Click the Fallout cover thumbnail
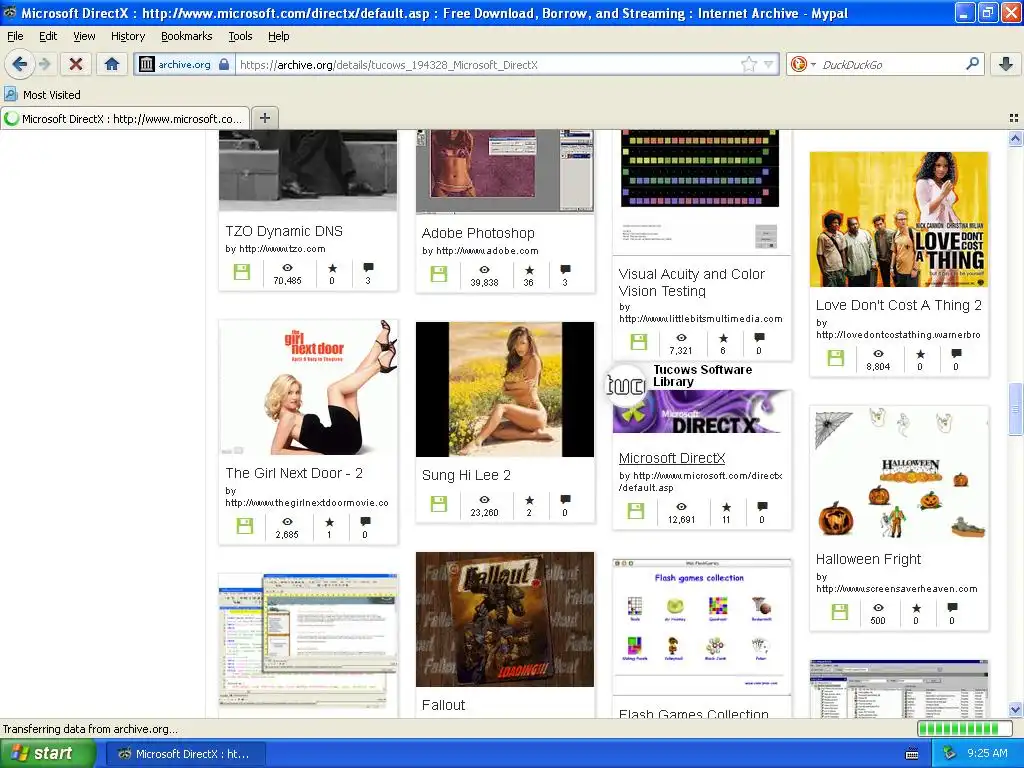The image size is (1024, 768). [x=505, y=619]
